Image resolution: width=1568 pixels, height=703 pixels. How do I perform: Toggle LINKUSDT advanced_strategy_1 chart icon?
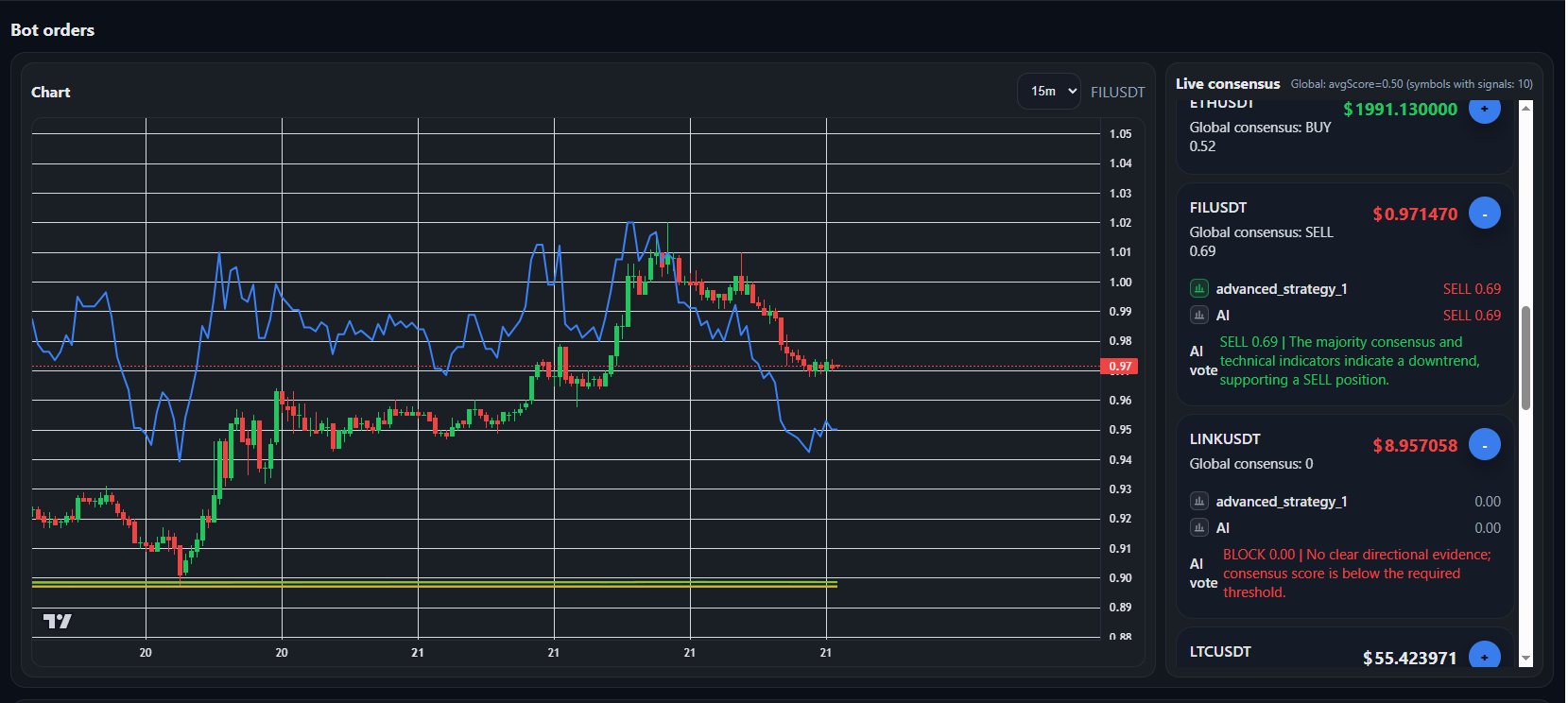pos(1199,502)
